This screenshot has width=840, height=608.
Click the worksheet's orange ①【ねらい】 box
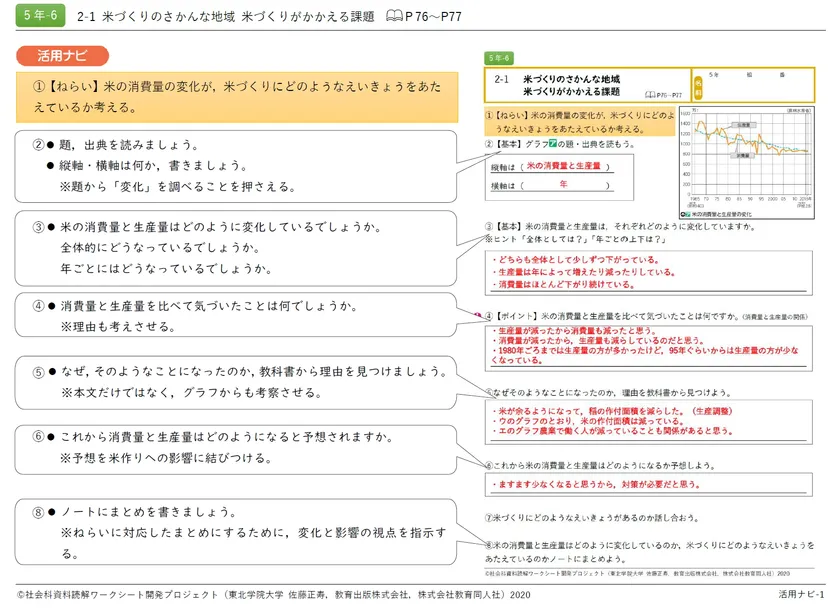coord(580,122)
